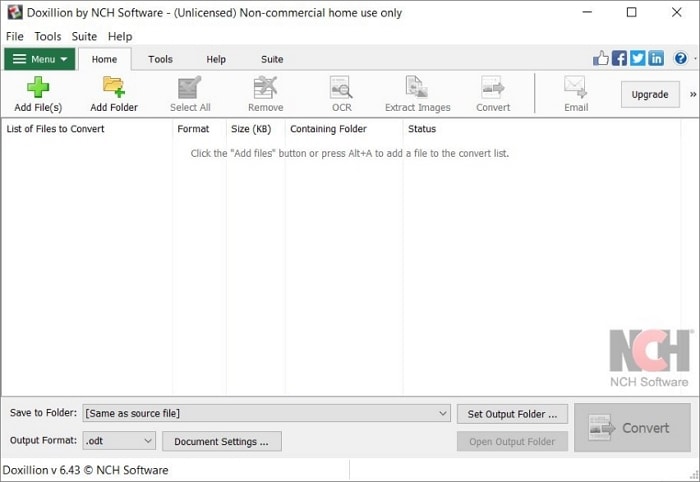
Task: Sort by the List of Files to Convert column header
Action: click(x=87, y=129)
